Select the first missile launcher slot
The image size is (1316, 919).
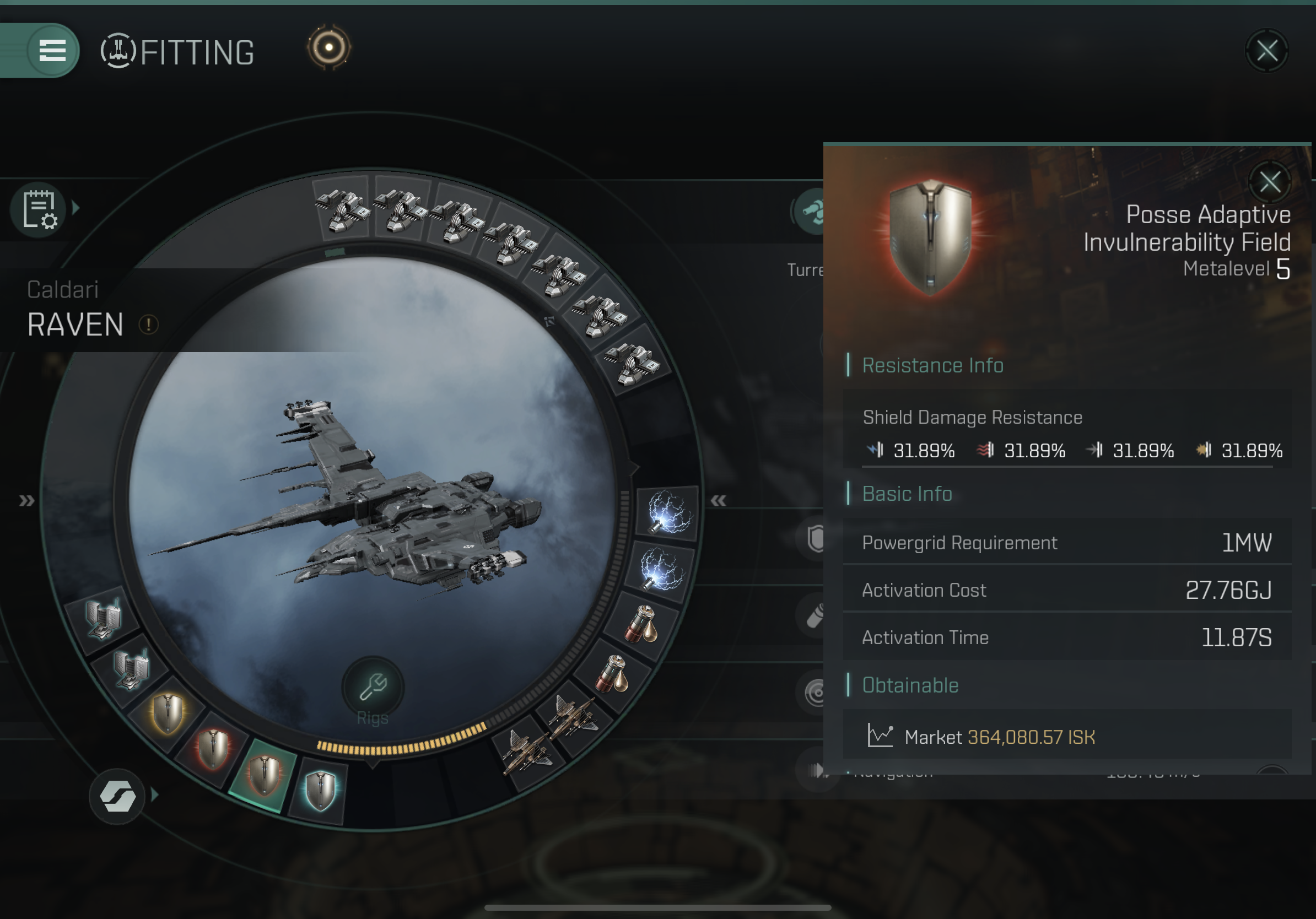click(342, 209)
